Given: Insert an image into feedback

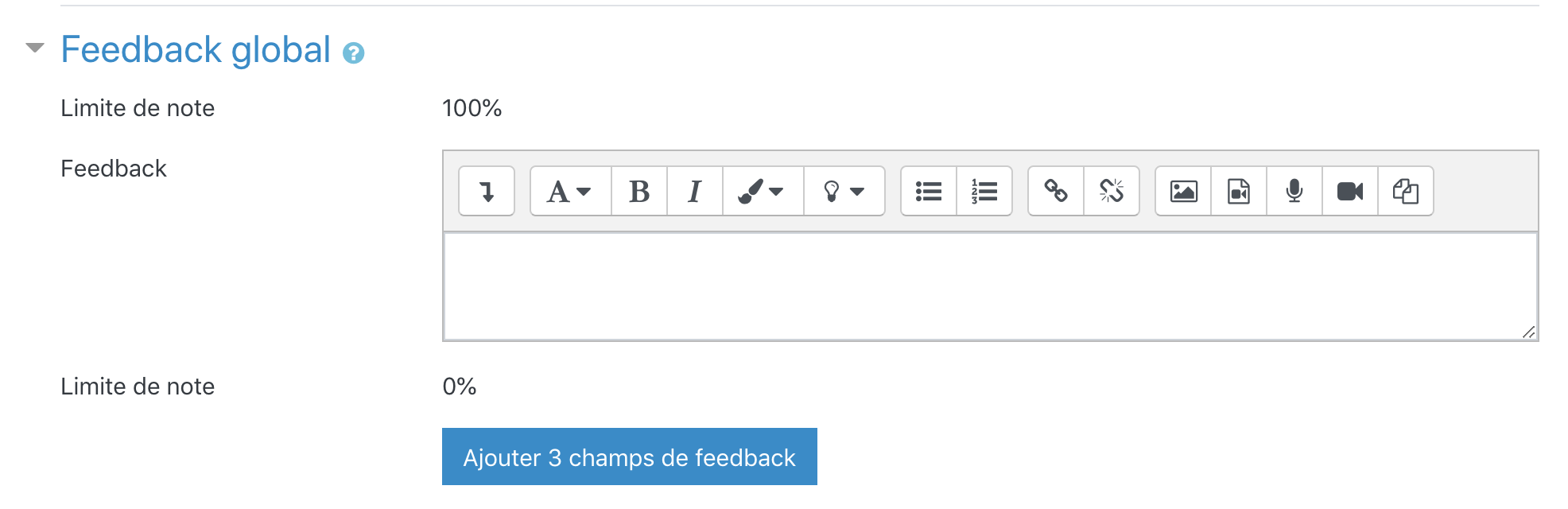Looking at the screenshot, I should click(1183, 191).
